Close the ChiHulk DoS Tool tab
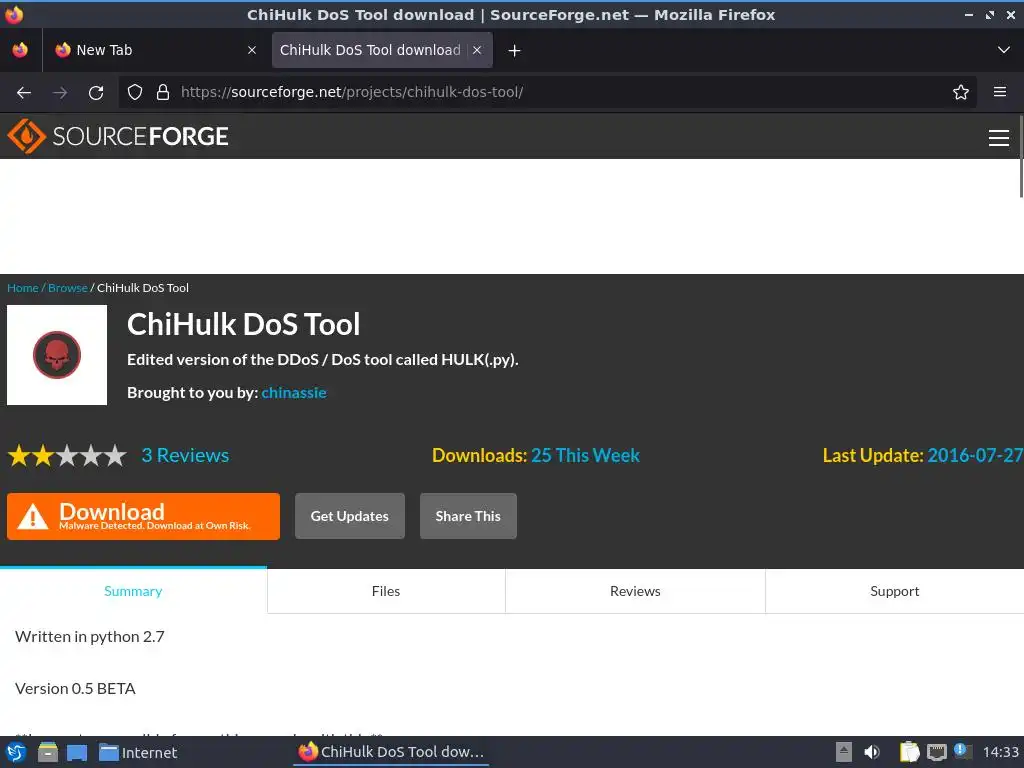 pos(477,50)
